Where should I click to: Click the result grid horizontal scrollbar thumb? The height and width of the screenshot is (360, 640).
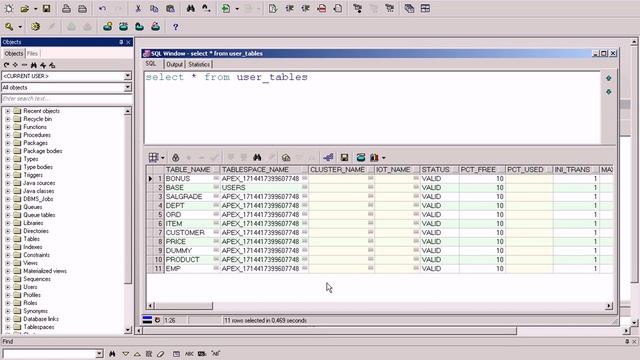(184, 306)
